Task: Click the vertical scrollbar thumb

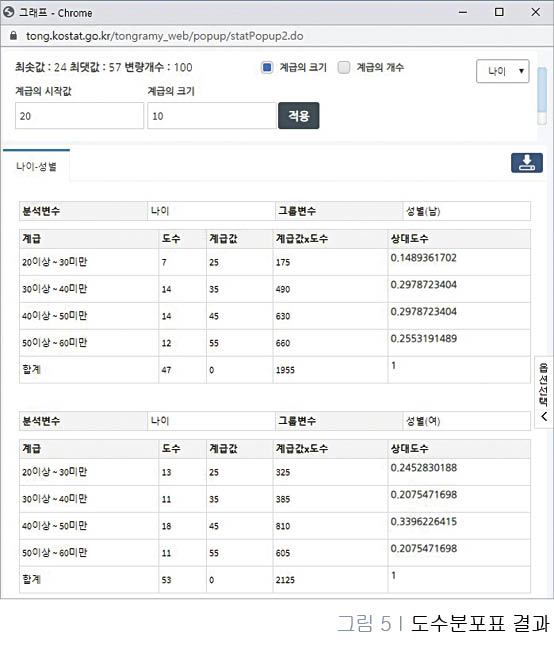Action: tap(542, 90)
